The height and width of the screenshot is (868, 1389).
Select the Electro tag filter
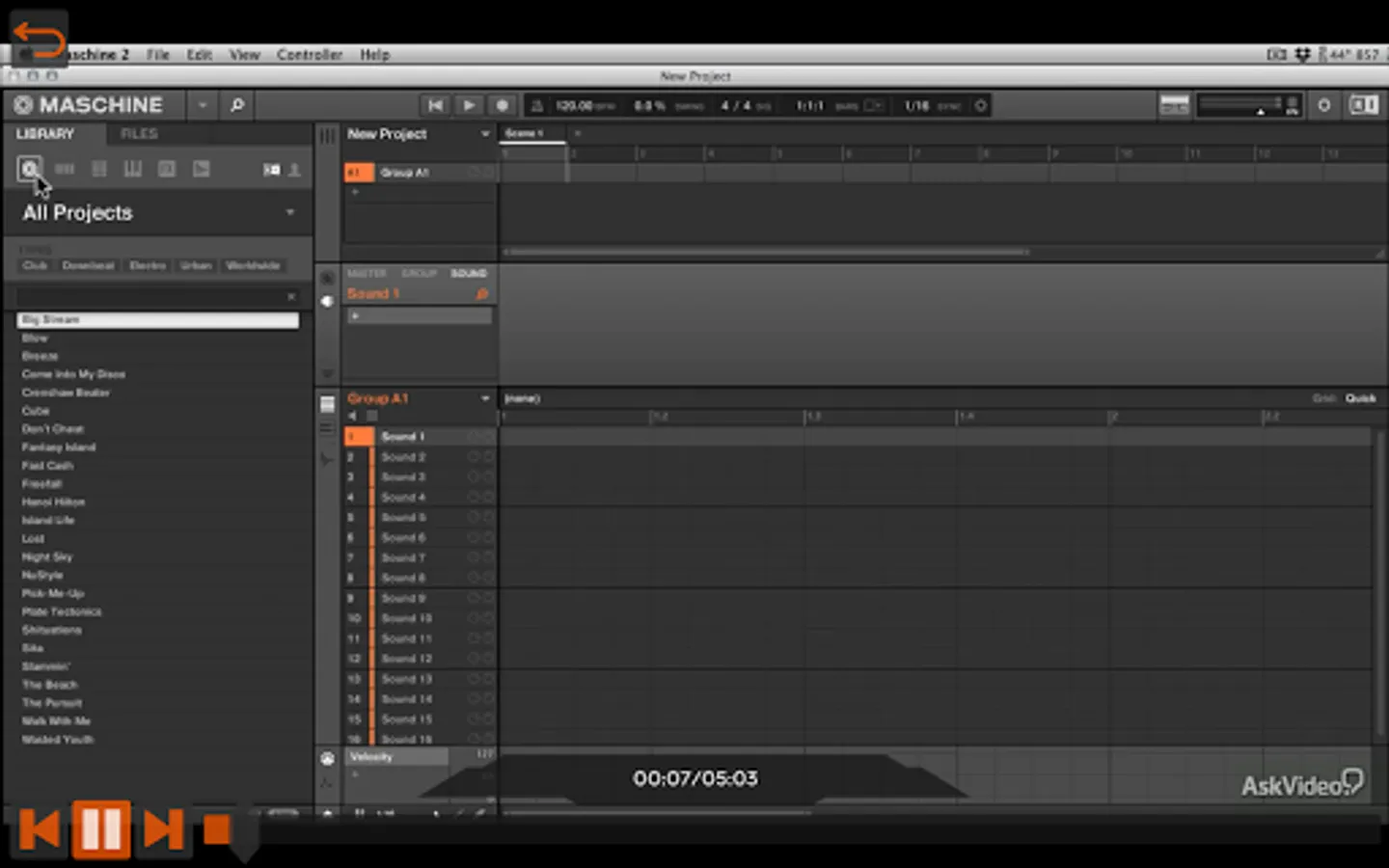[x=148, y=265]
